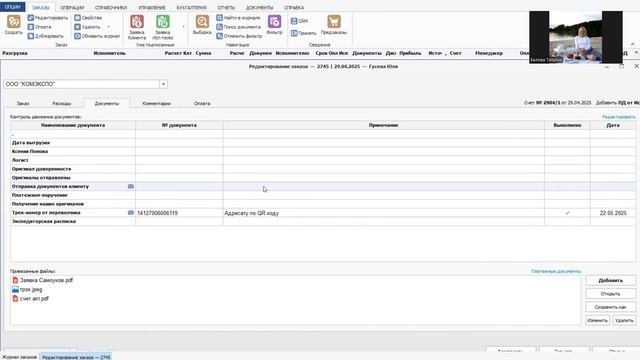Open ДОКУМЕНТЫ ribbon tab
Screen dimensions: 640x360
260,8
